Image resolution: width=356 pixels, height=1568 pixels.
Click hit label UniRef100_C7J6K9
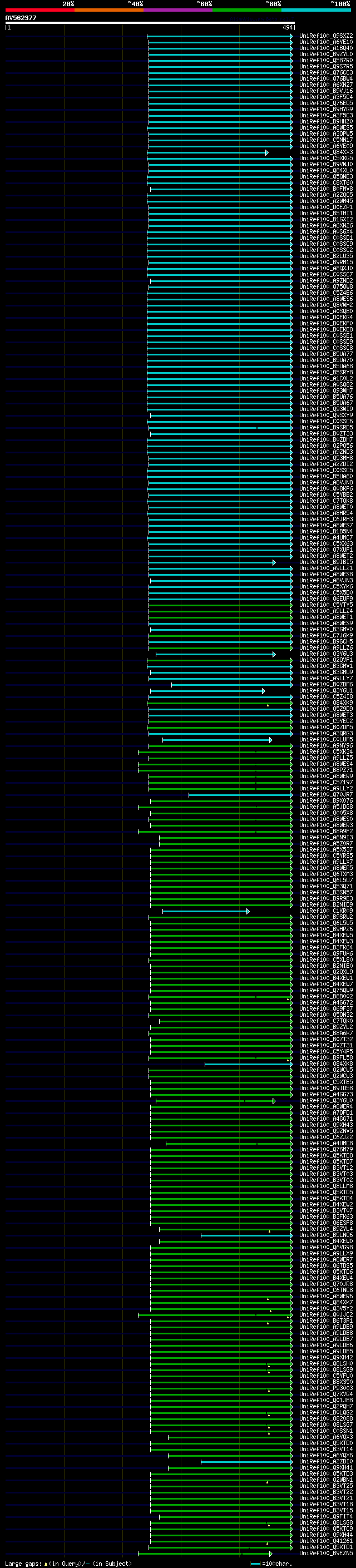(326, 635)
